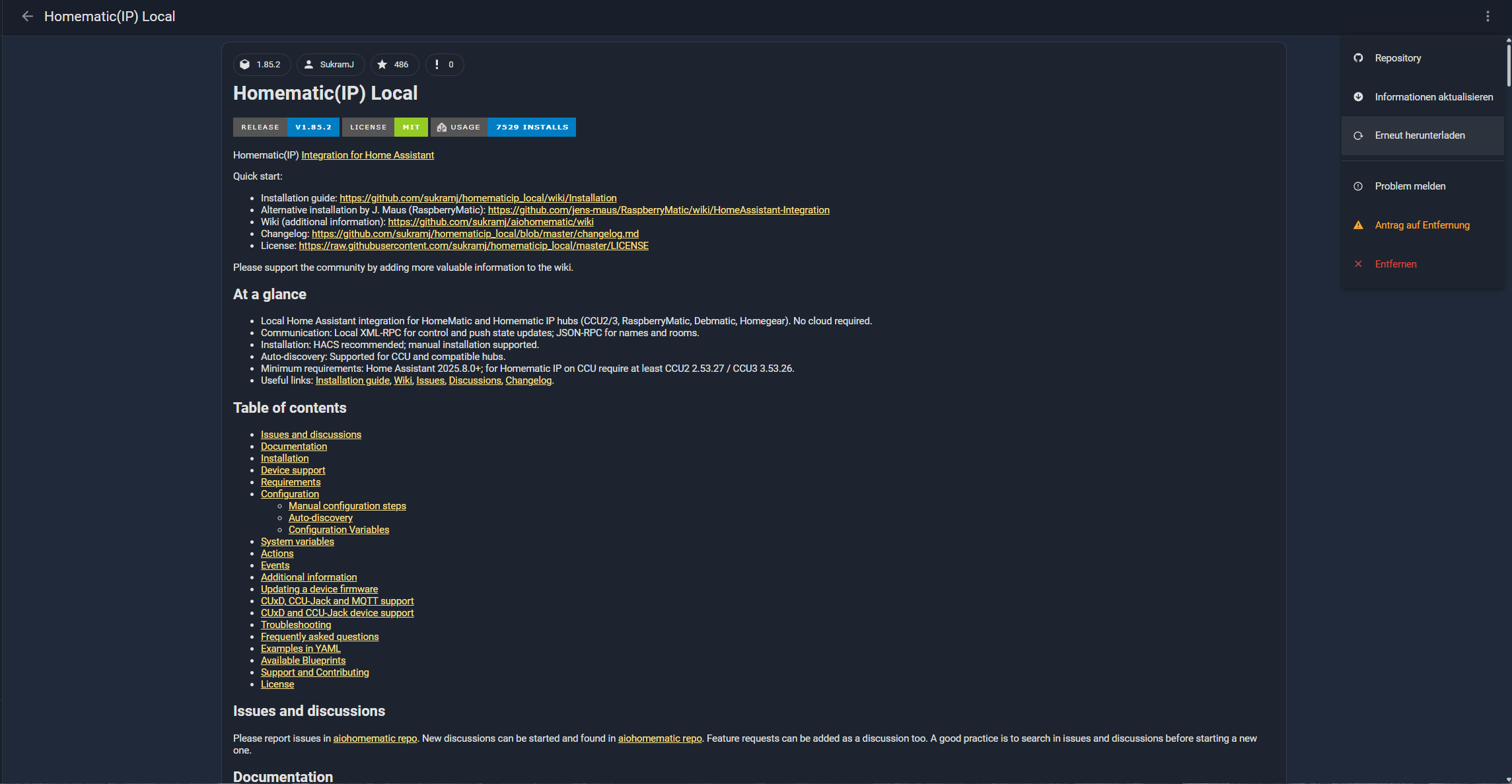Screen dimensions: 1512x784
Task: Open CUxD and CCU-Jack device support link
Action: 337,613
